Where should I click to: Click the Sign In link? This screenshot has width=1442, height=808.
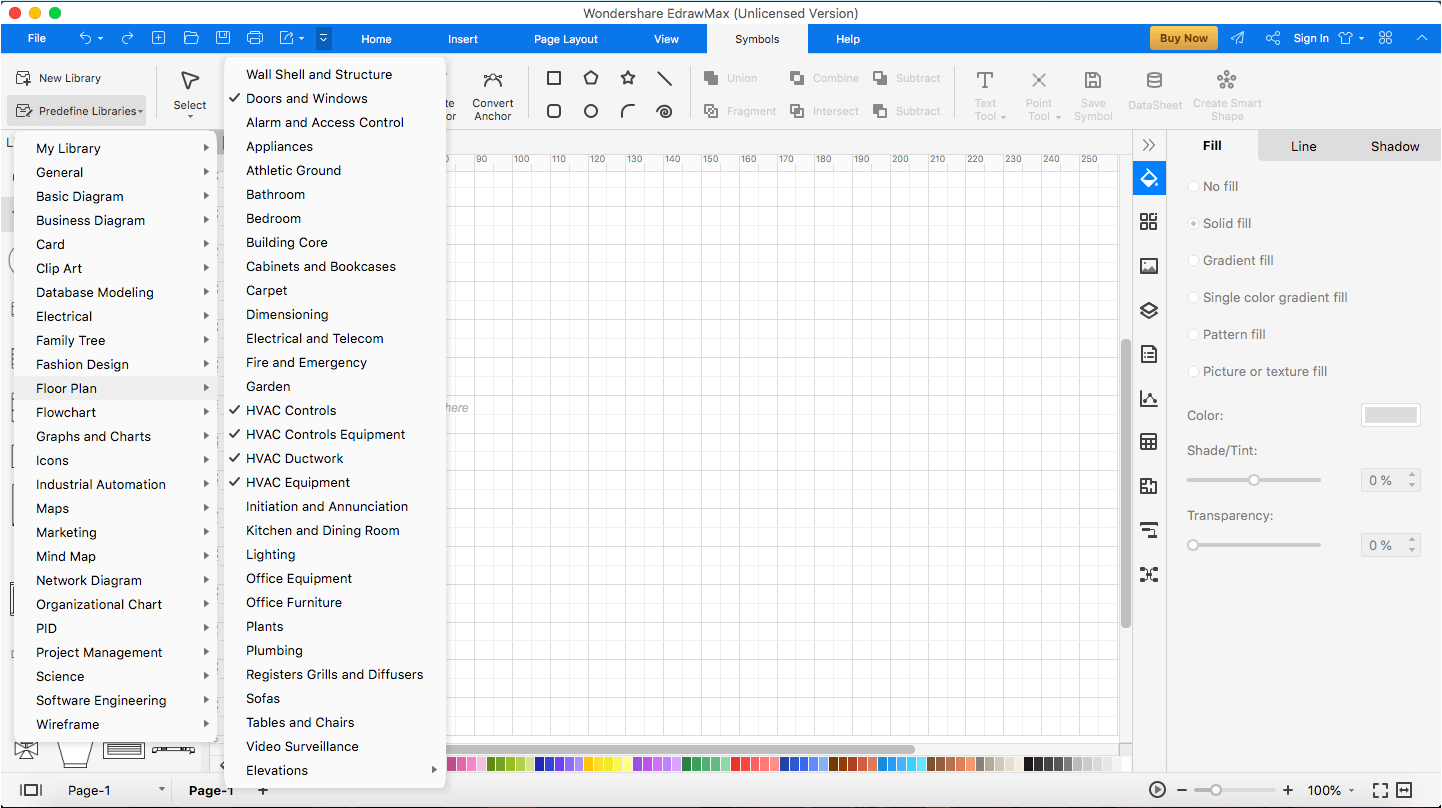point(1311,38)
